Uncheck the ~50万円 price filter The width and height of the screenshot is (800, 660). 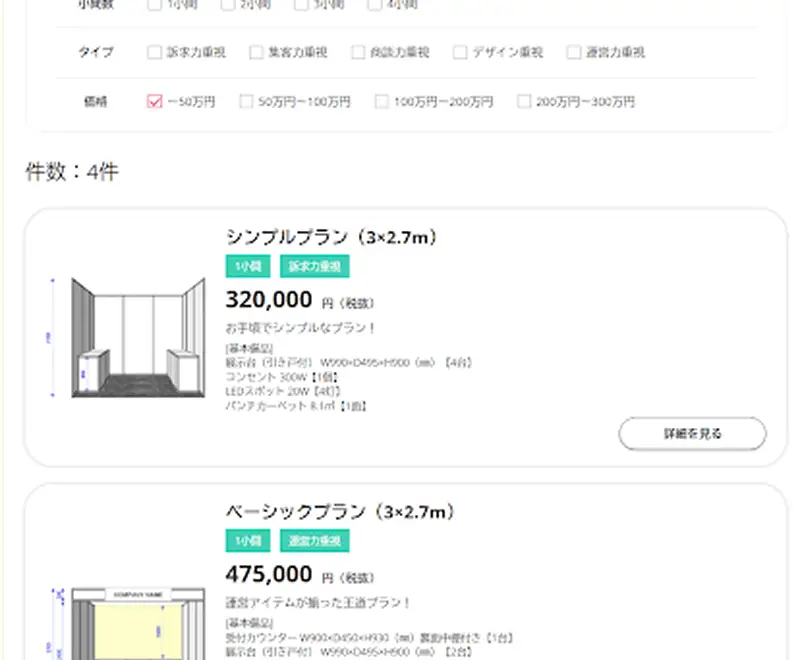click(154, 101)
